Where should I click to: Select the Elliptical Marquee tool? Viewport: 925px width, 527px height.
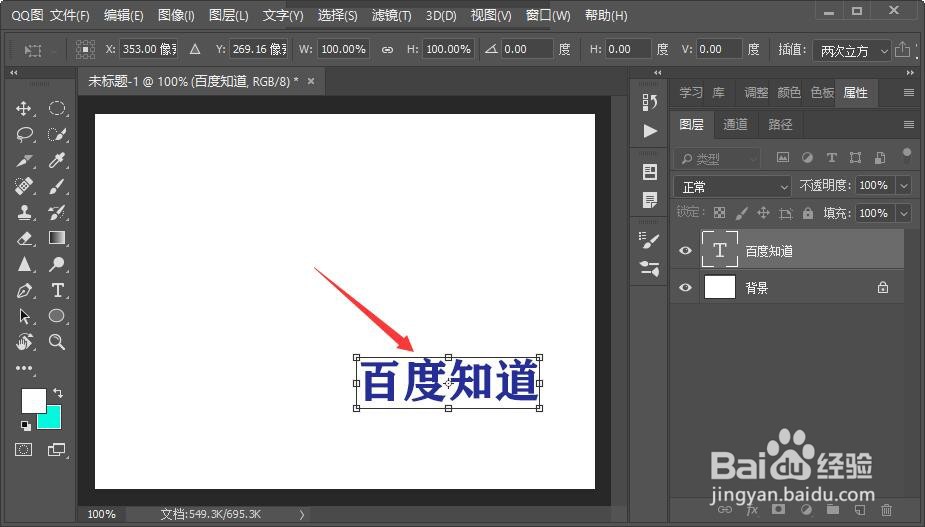click(57, 108)
